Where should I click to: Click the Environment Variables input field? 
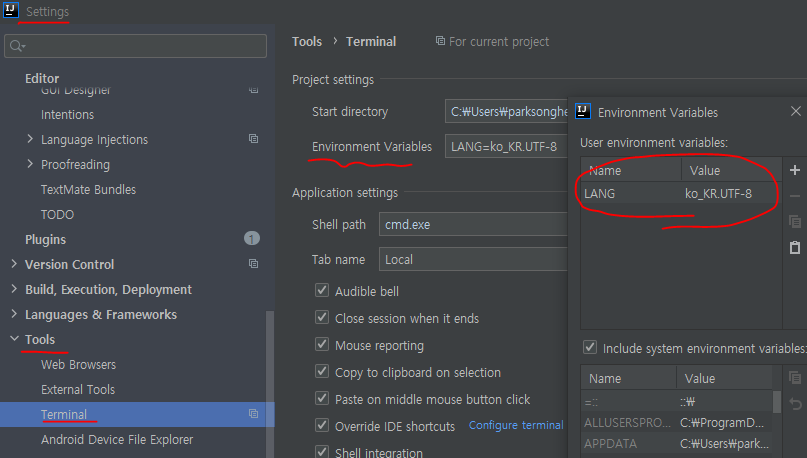click(507, 147)
